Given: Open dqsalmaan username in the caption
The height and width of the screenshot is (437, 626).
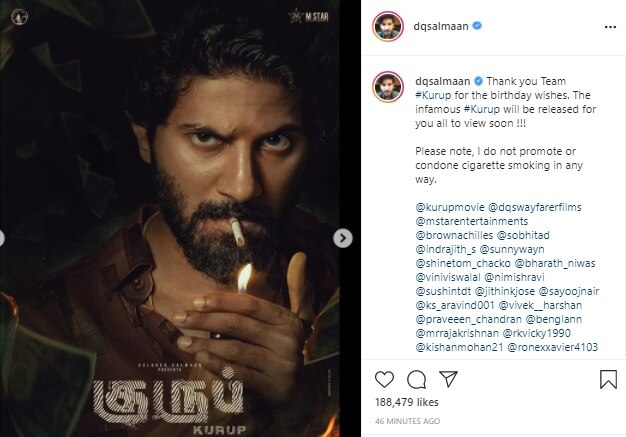Looking at the screenshot, I should click(x=440, y=78).
